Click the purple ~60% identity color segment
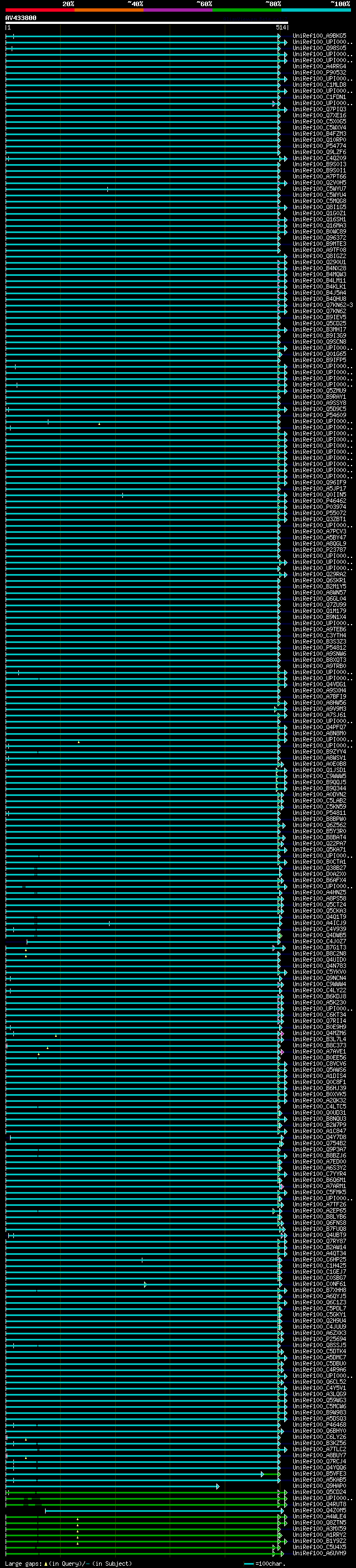Viewport: 356px width, 1568px height. (x=177, y=11)
